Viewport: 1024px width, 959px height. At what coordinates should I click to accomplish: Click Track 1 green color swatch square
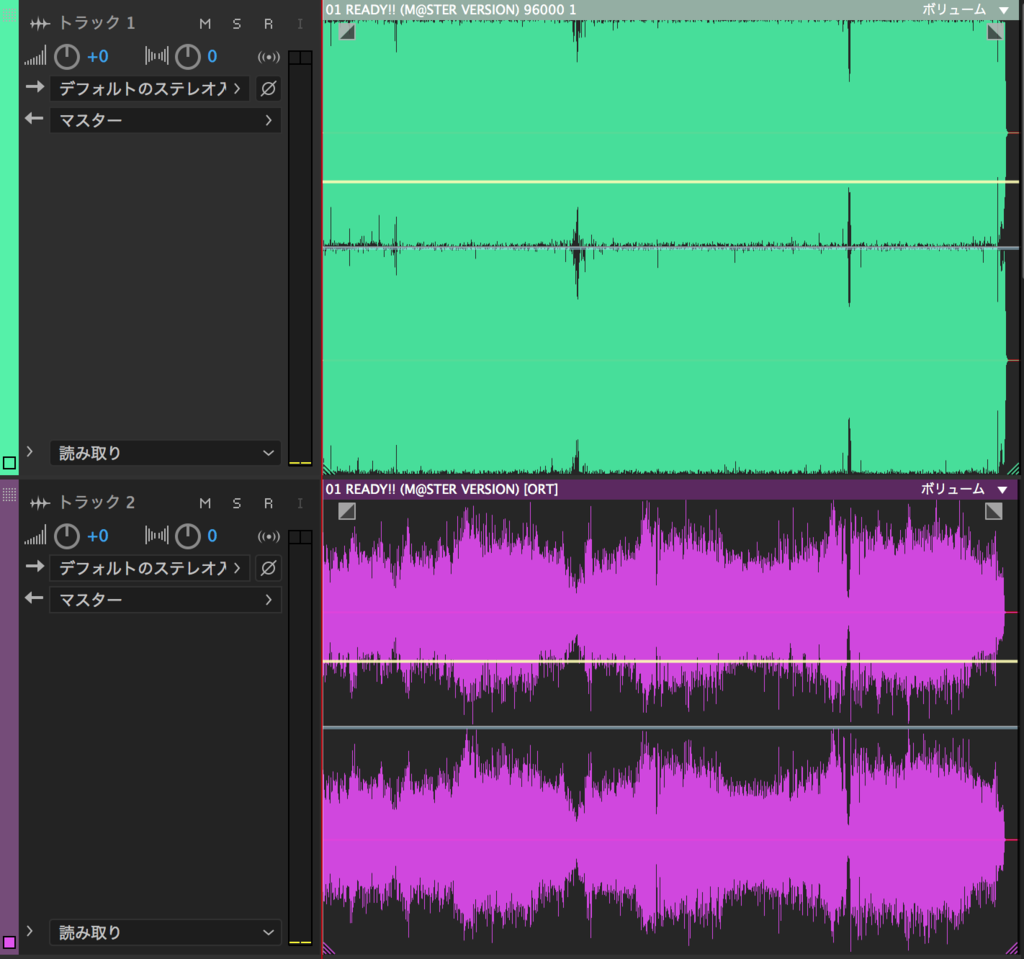(9, 463)
